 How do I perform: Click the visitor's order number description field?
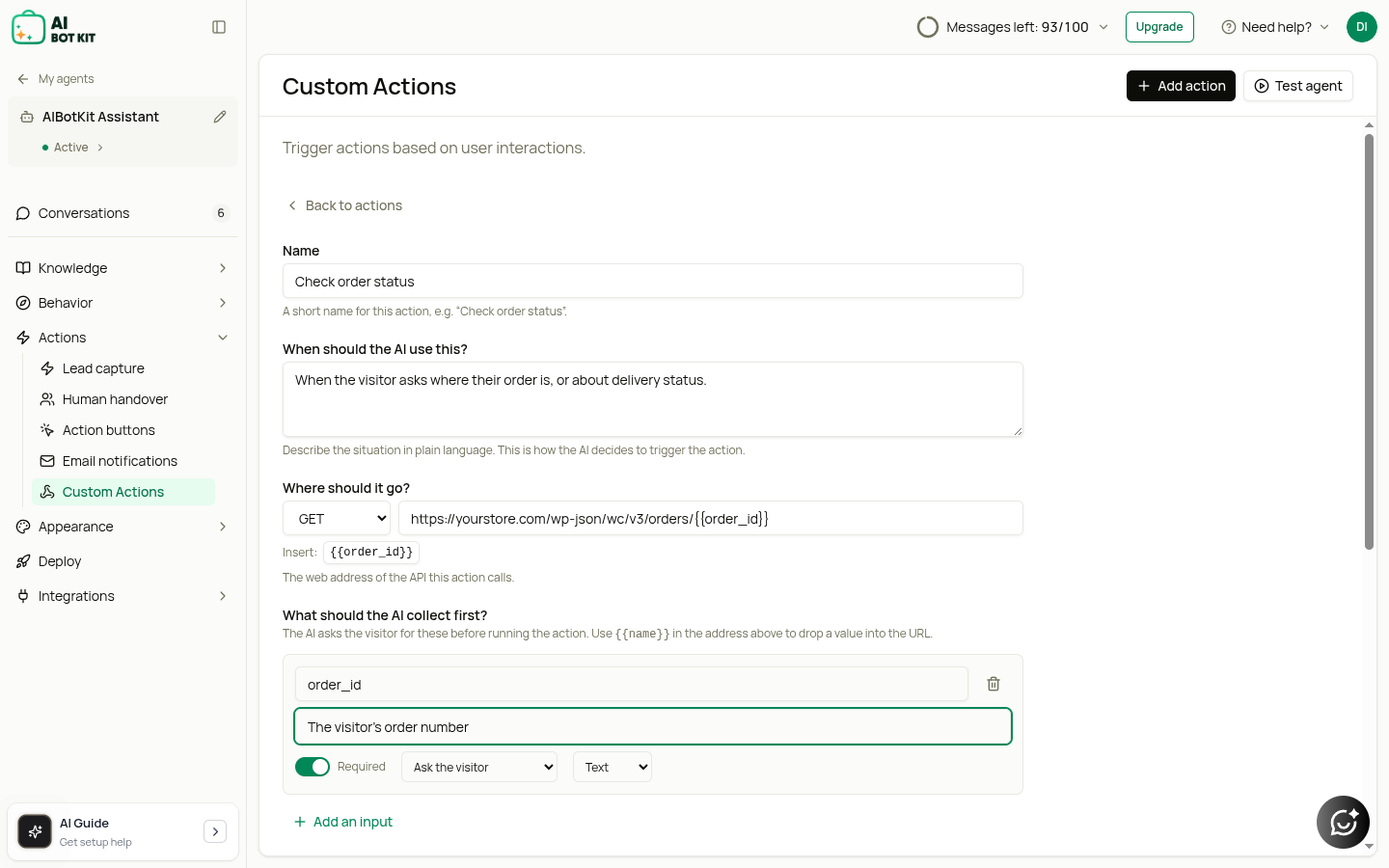[x=653, y=726]
